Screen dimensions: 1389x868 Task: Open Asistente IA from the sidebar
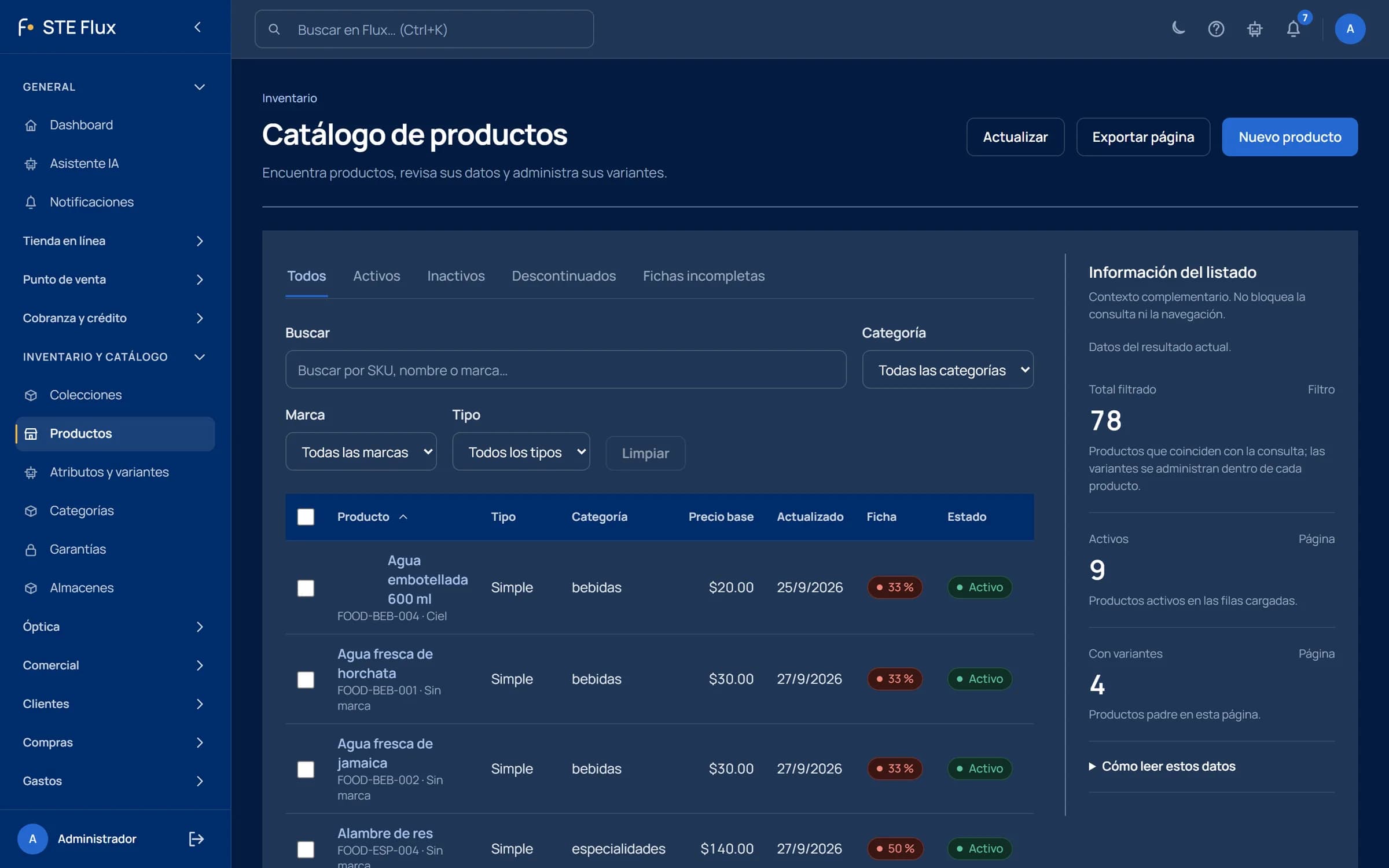point(115,164)
